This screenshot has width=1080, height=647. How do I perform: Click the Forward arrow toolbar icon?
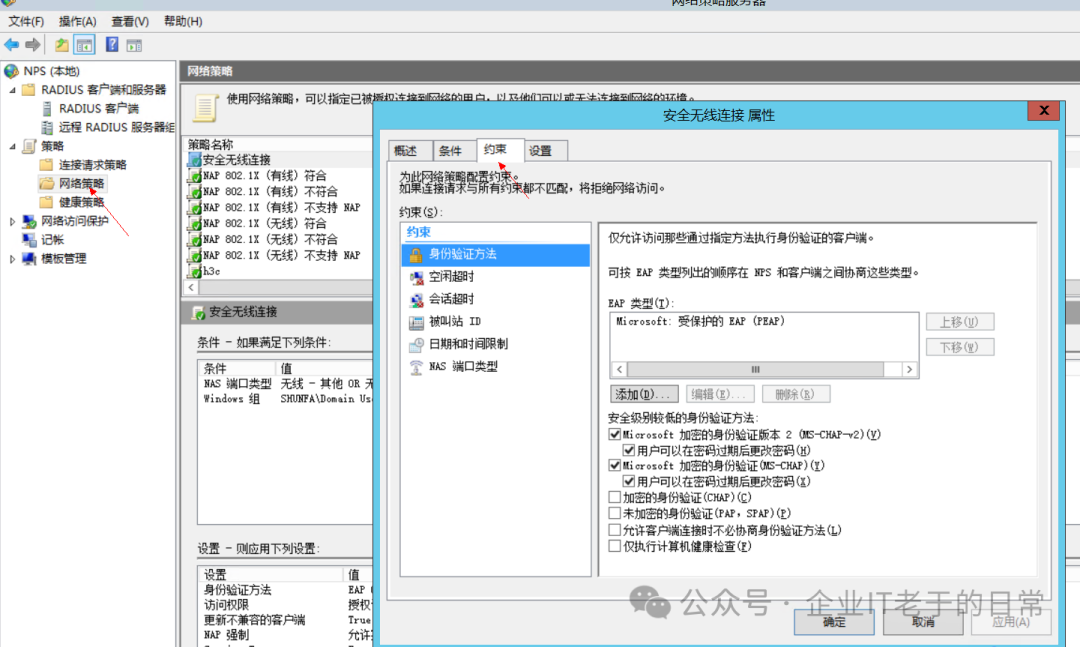click(x=32, y=45)
